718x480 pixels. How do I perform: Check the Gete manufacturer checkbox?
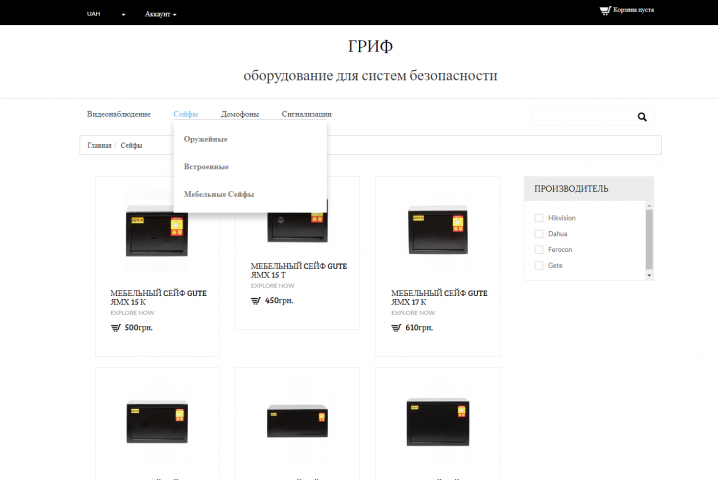click(539, 265)
